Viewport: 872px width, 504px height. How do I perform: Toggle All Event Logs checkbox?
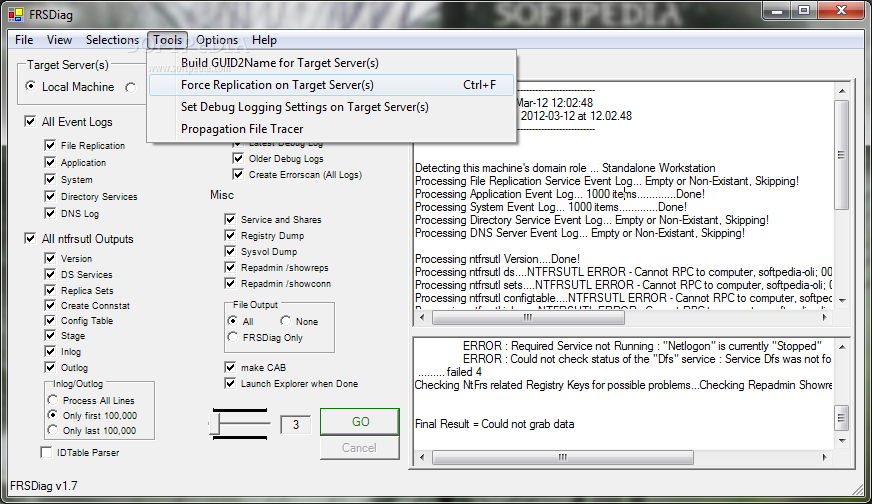coord(30,121)
